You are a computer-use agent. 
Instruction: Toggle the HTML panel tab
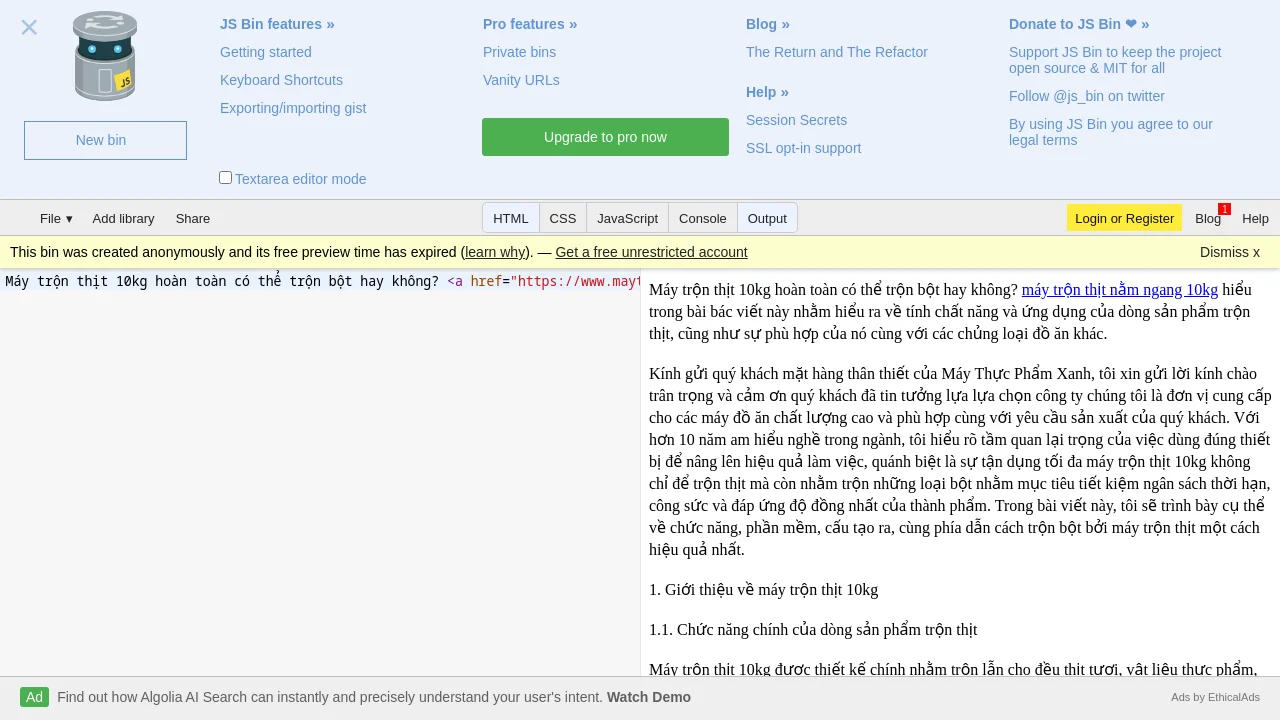511,218
